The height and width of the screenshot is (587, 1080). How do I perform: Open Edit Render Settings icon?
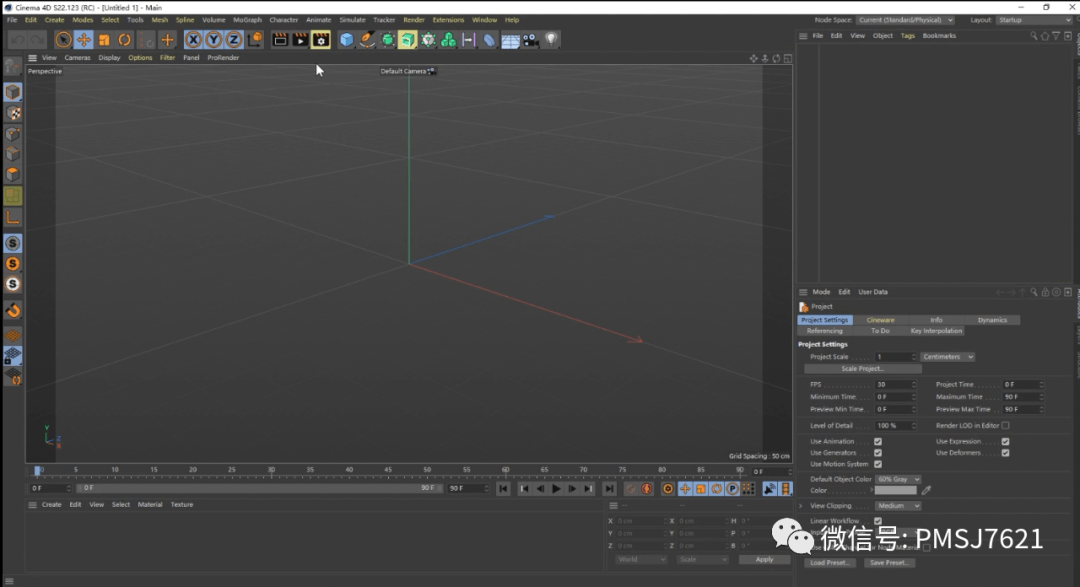coord(321,40)
